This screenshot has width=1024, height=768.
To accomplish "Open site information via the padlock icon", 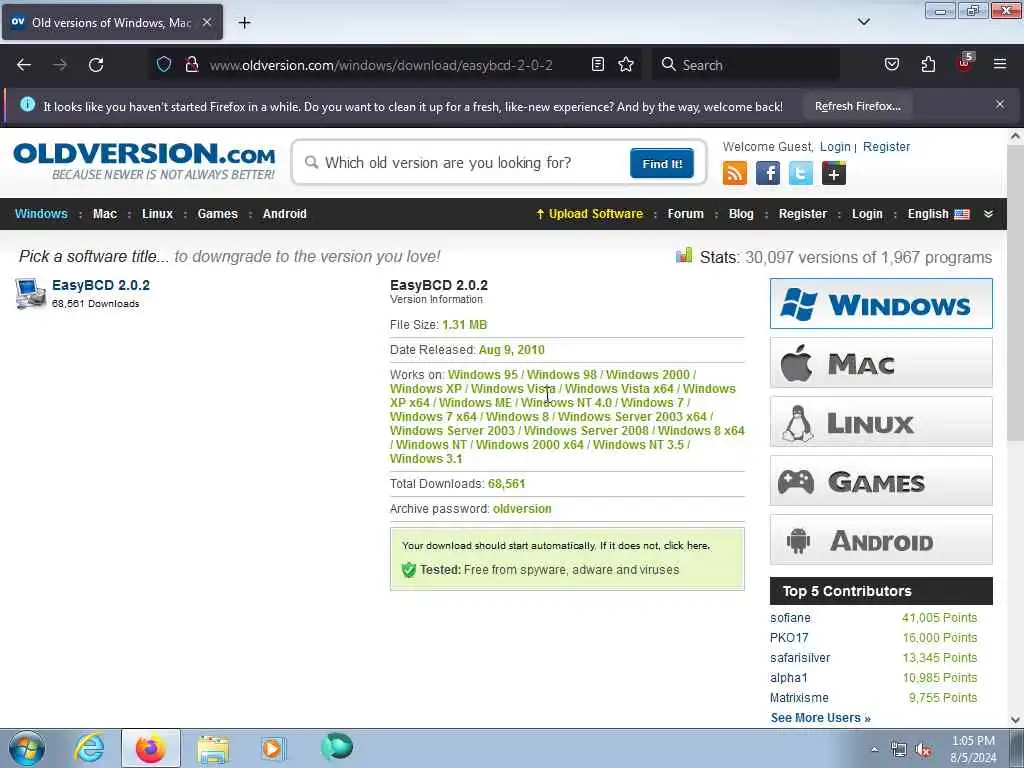I will point(191,64).
